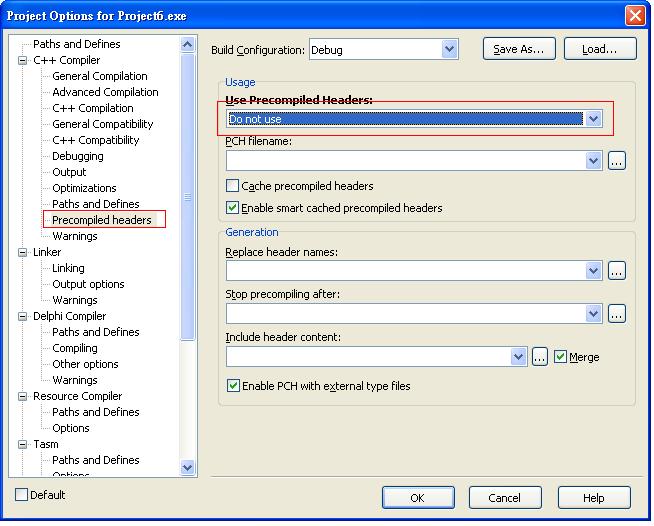Select top-level Paths and Defines item
This screenshot has height=526, width=654.
77,44
